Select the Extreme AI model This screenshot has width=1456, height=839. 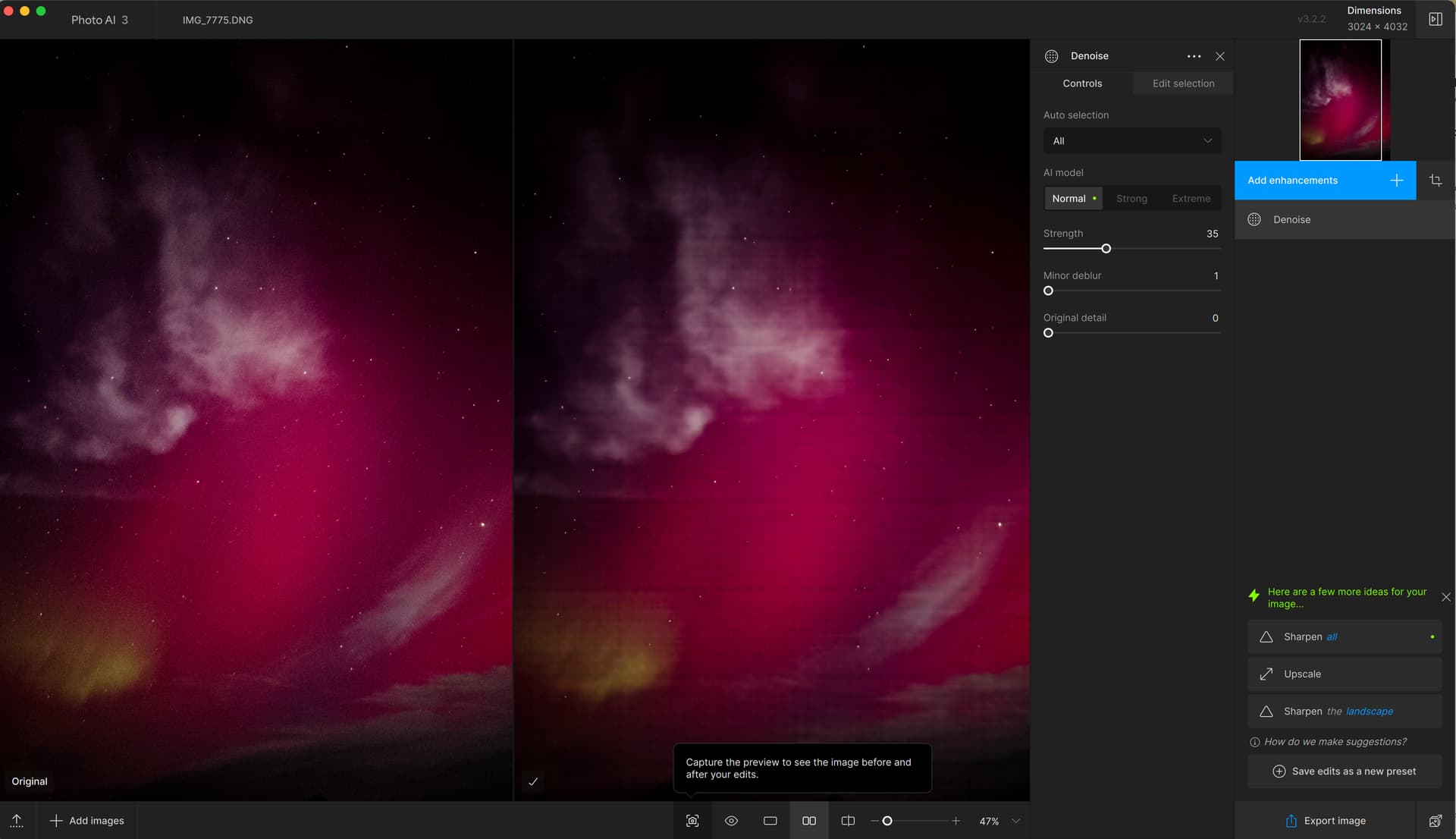pyautogui.click(x=1191, y=199)
